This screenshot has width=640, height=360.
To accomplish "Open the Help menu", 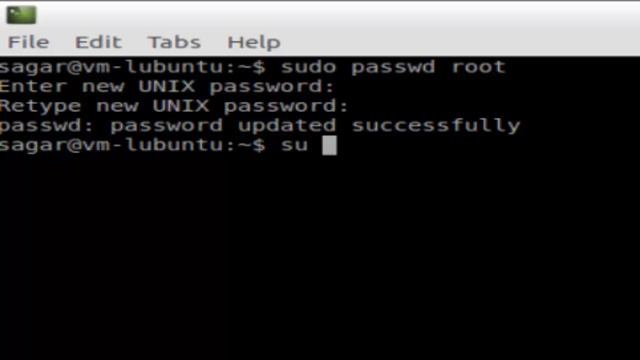I will pos(254,42).
